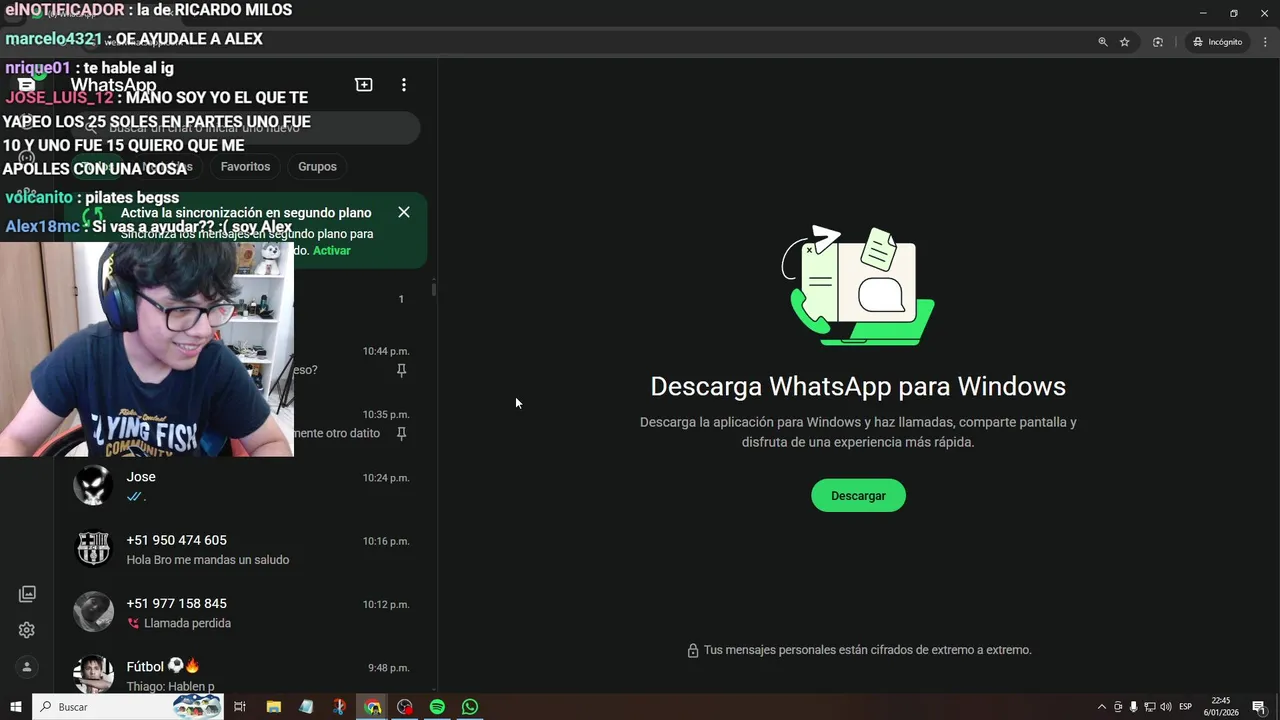Click the microphone tray icon
This screenshot has width=1280, height=720.
point(1133,707)
